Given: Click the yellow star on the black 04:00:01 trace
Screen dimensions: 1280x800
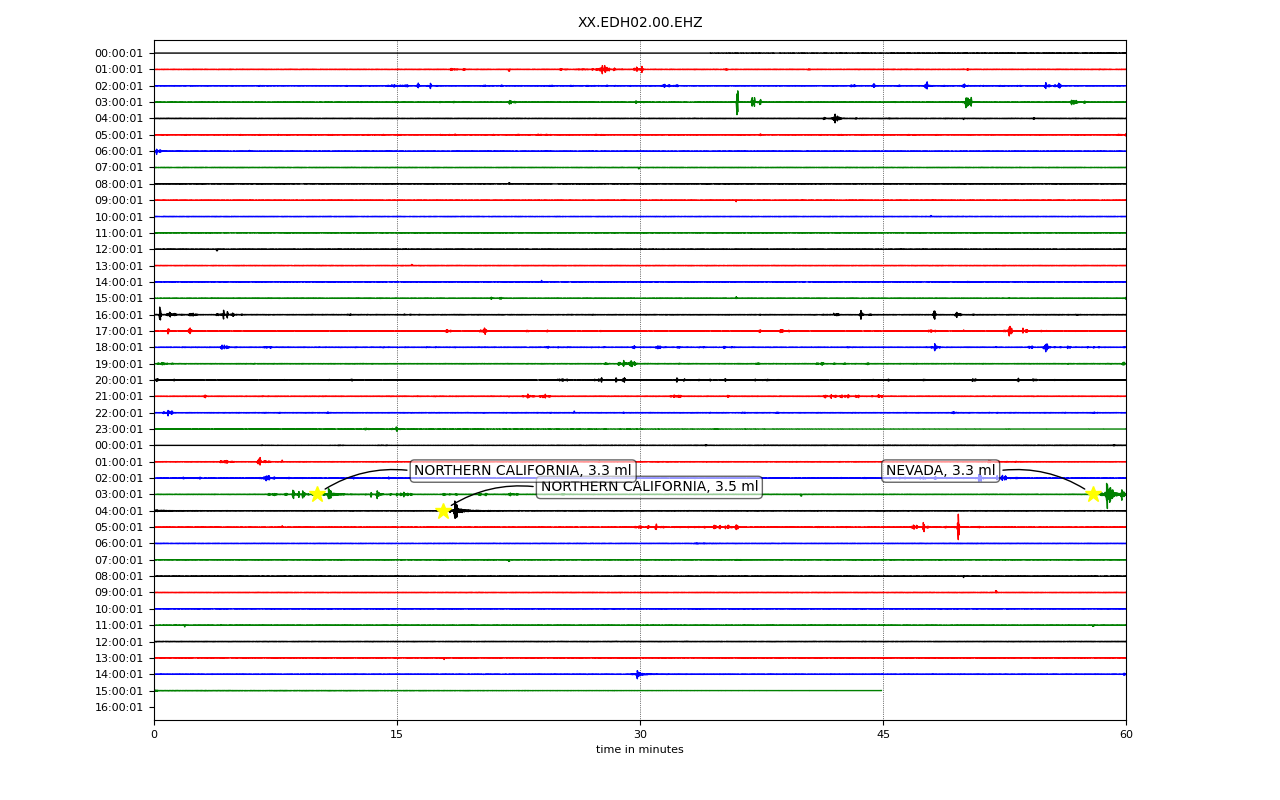Looking at the screenshot, I should click(x=443, y=511).
